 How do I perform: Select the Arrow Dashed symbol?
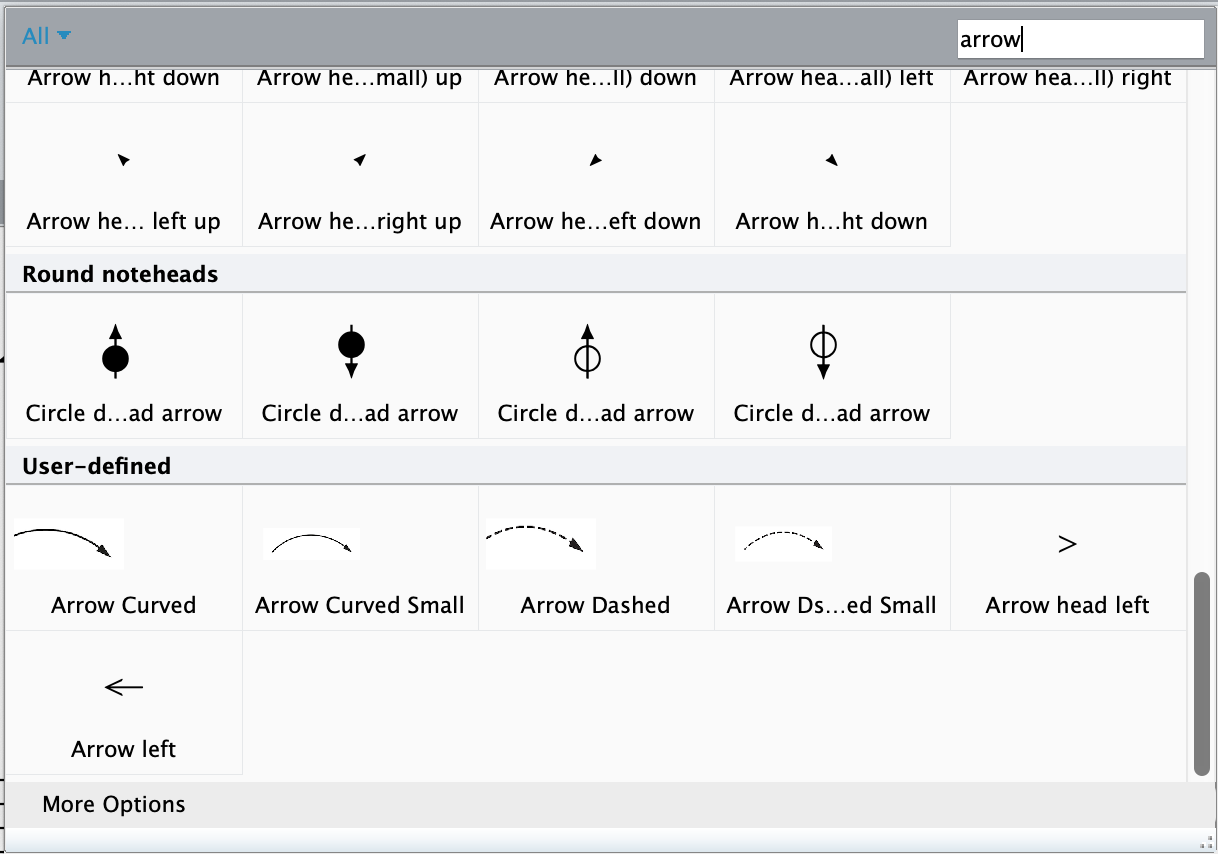[596, 560]
